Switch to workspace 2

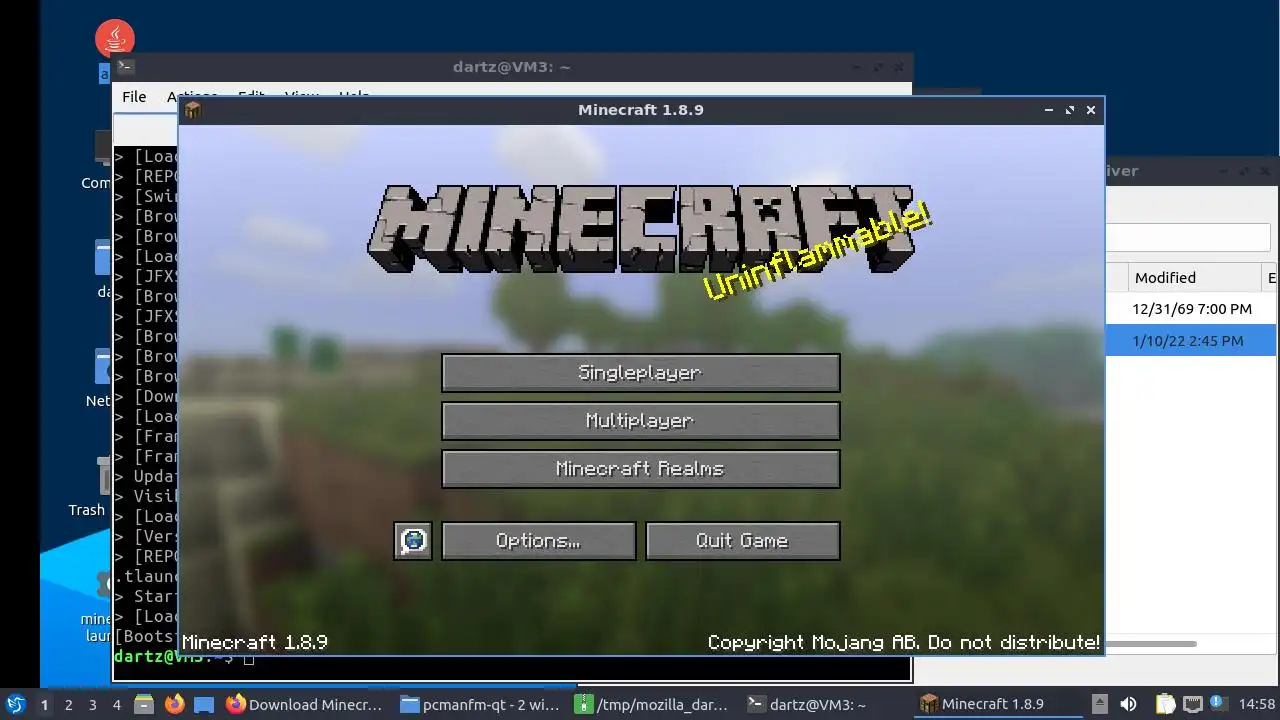[68, 705]
